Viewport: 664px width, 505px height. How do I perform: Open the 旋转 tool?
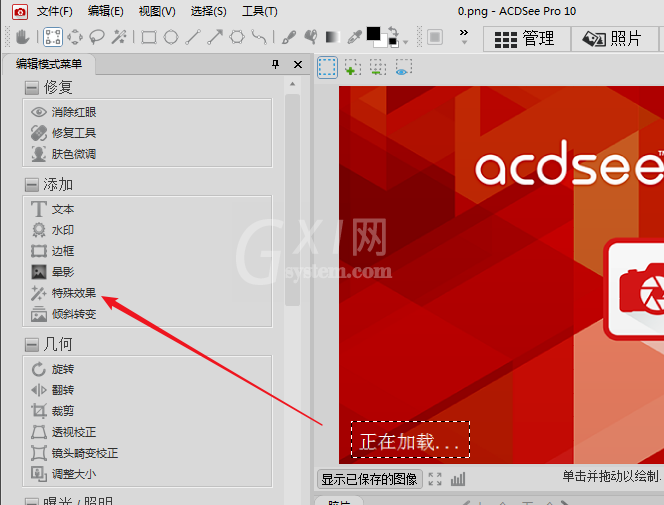(52, 369)
